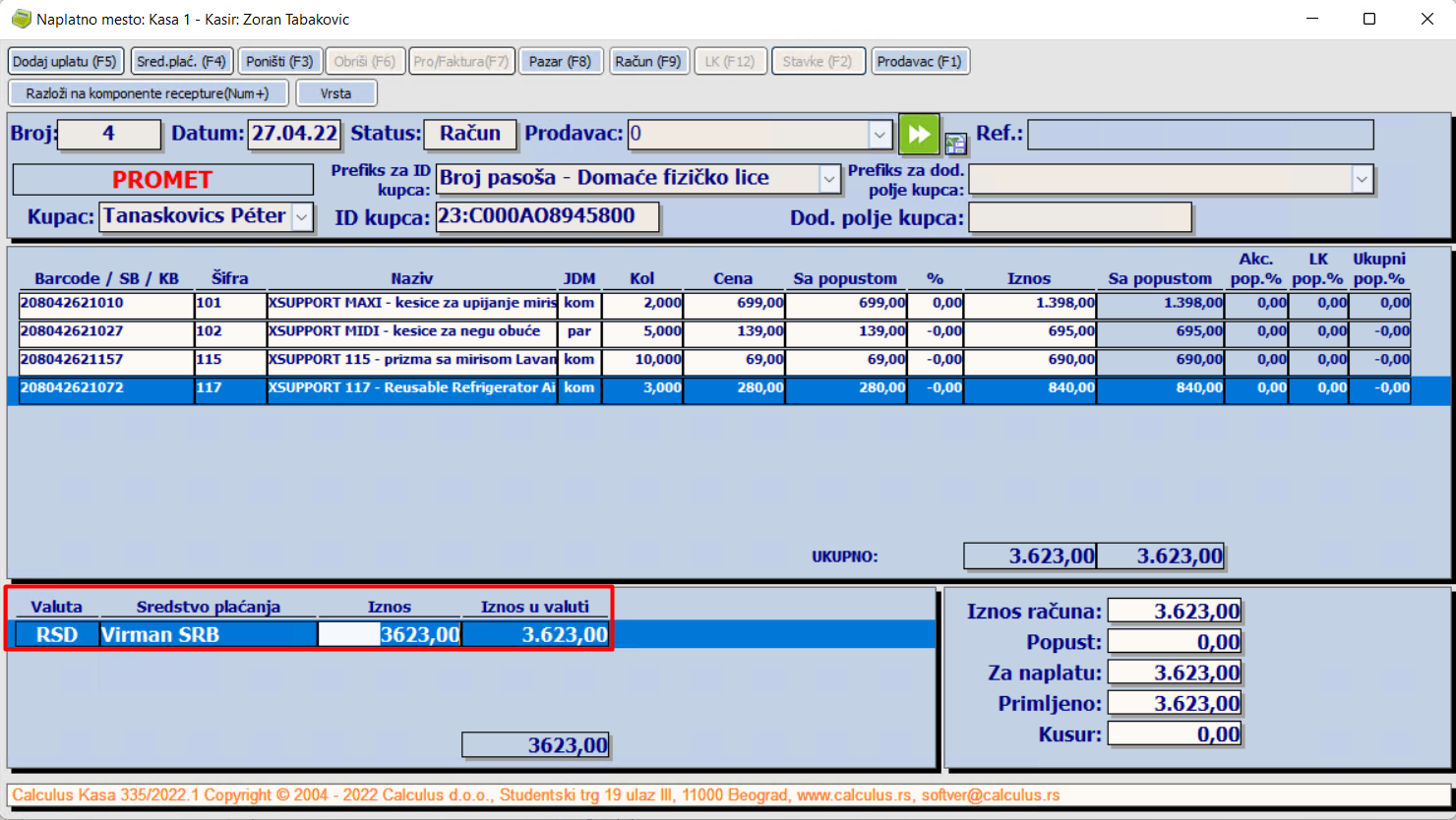Viewport: 1456px width, 820px height.
Task: Click the Sred.plać. (F4) button
Action: (x=181, y=61)
